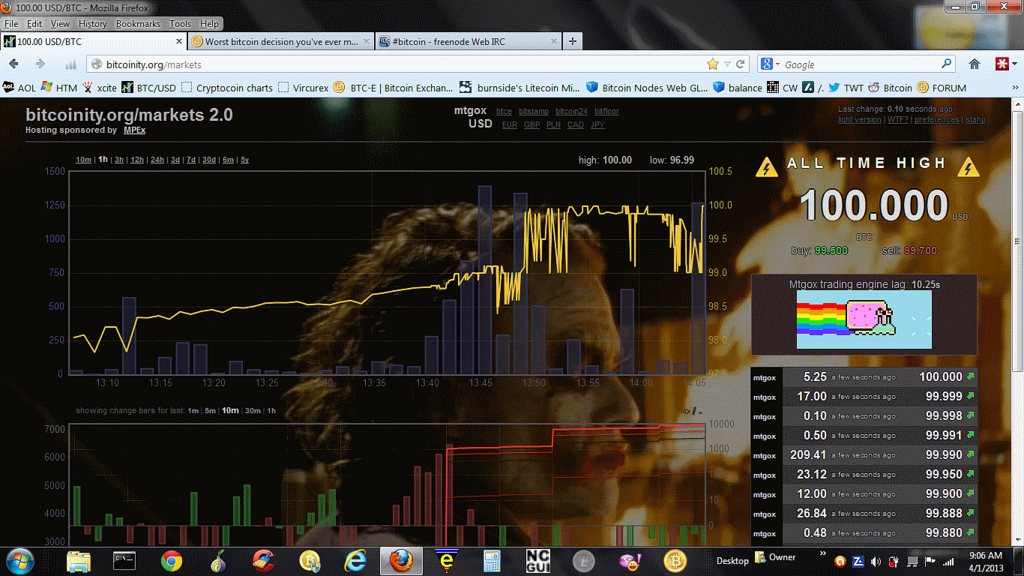Screen dimensions: 1024x576
Task: Open the calculator taskbar icon
Action: point(492,561)
